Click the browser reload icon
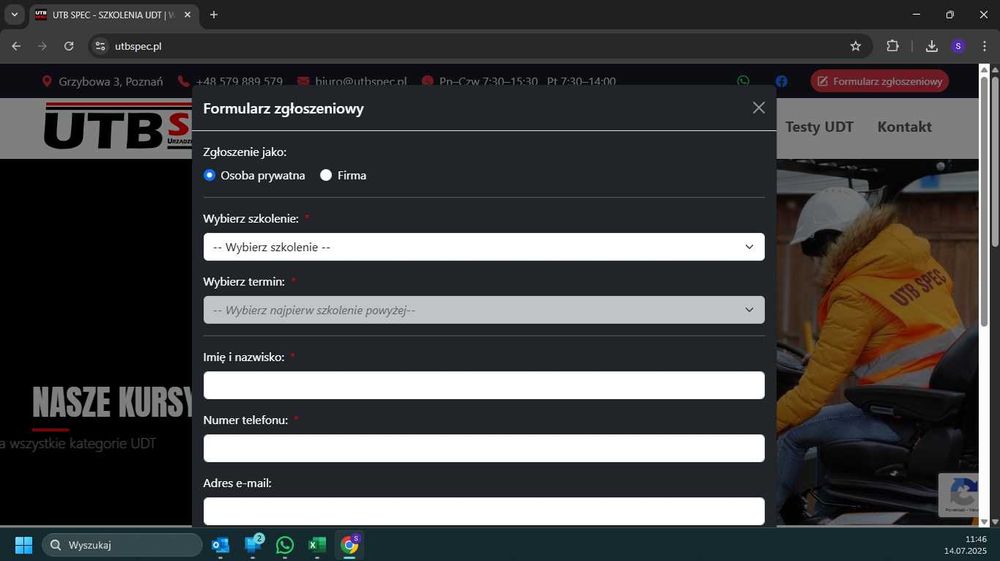Image resolution: width=1000 pixels, height=561 pixels. 69,46
